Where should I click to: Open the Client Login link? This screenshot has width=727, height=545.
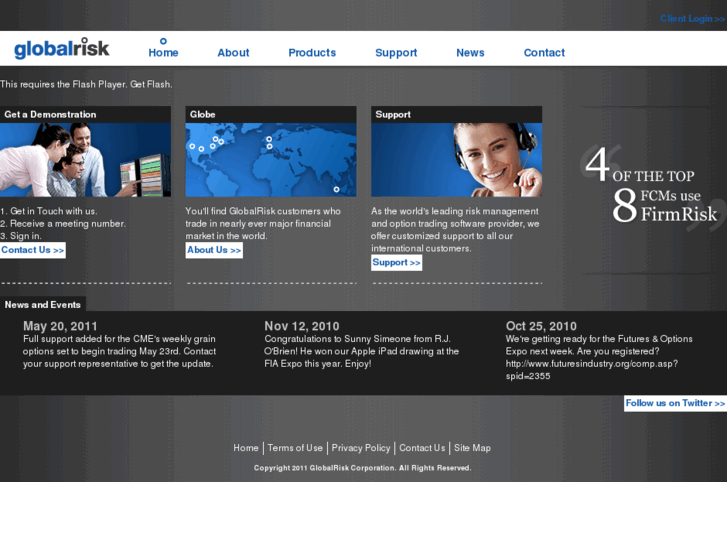(x=692, y=19)
